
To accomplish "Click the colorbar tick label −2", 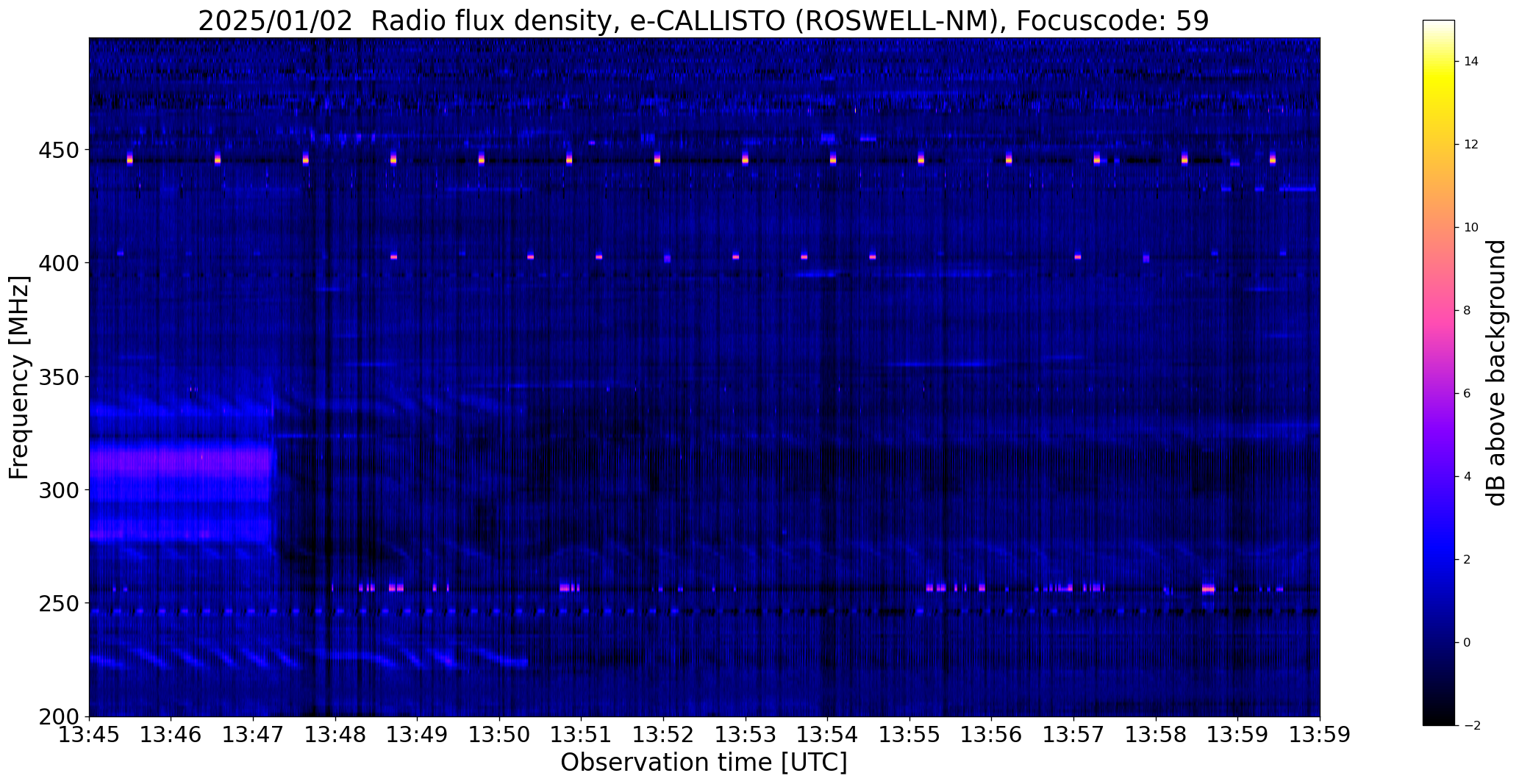I will point(1471,726).
